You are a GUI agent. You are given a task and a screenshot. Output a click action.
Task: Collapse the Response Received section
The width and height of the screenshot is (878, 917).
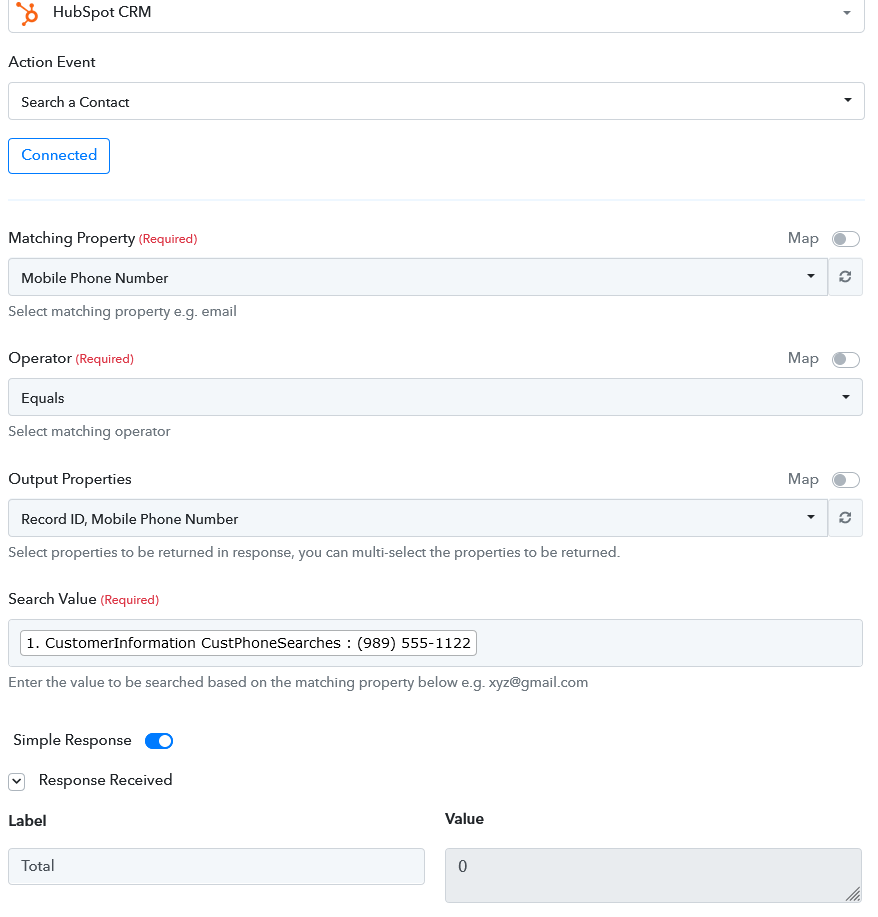[17, 781]
